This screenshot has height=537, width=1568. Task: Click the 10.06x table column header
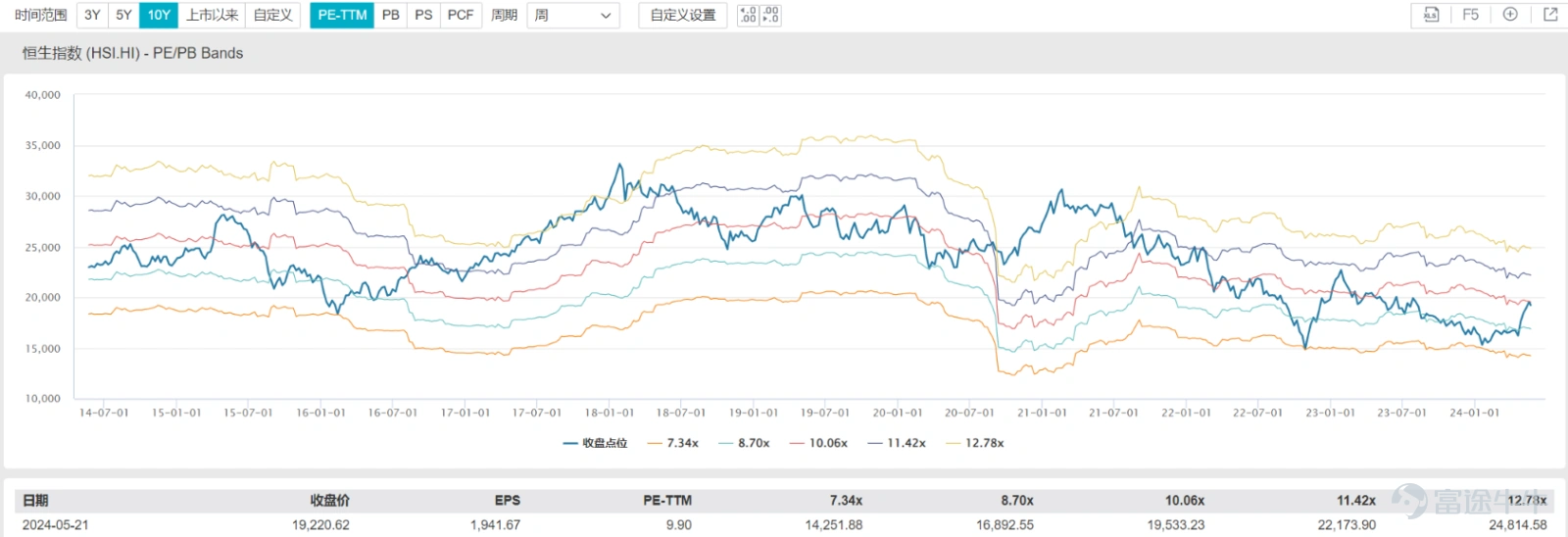[1185, 500]
